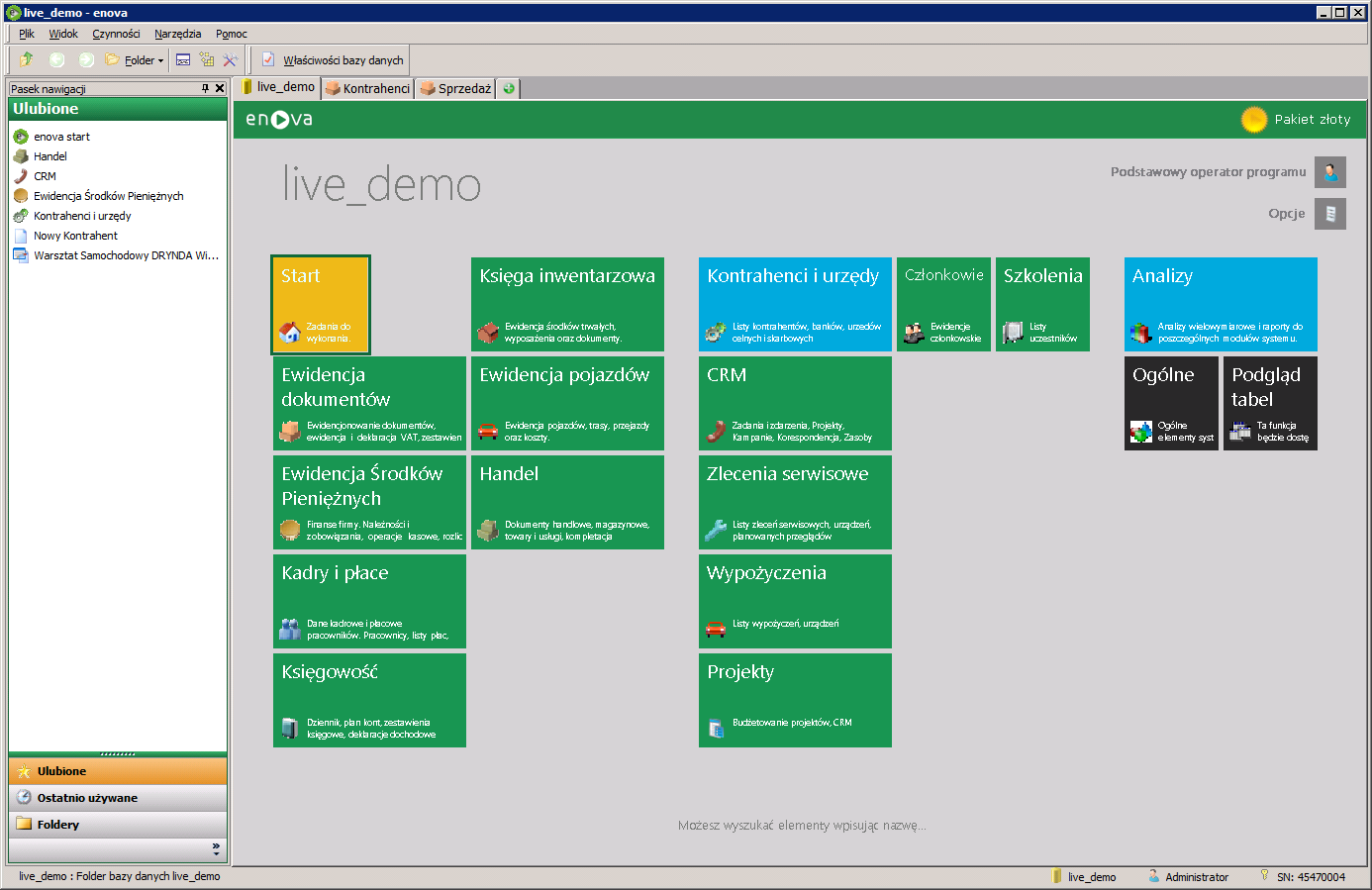1372x890 pixels.
Task: Click the Podstawowy operator programu label
Action: pos(1208,172)
